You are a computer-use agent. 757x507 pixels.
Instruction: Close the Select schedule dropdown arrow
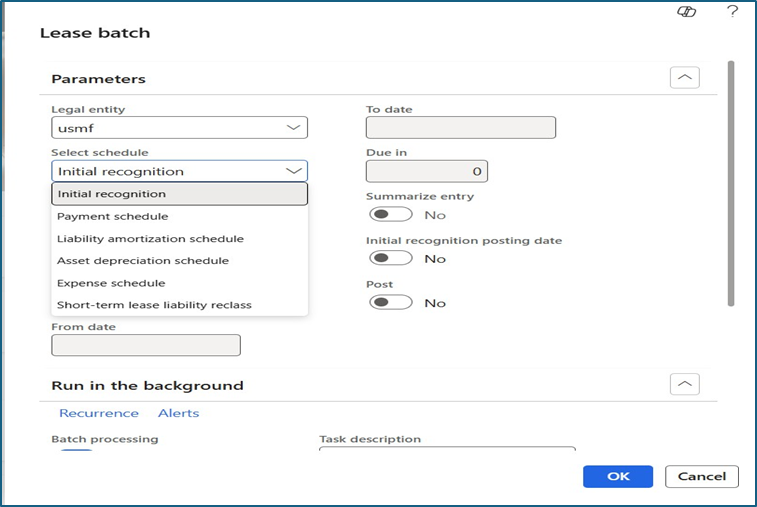tap(294, 171)
